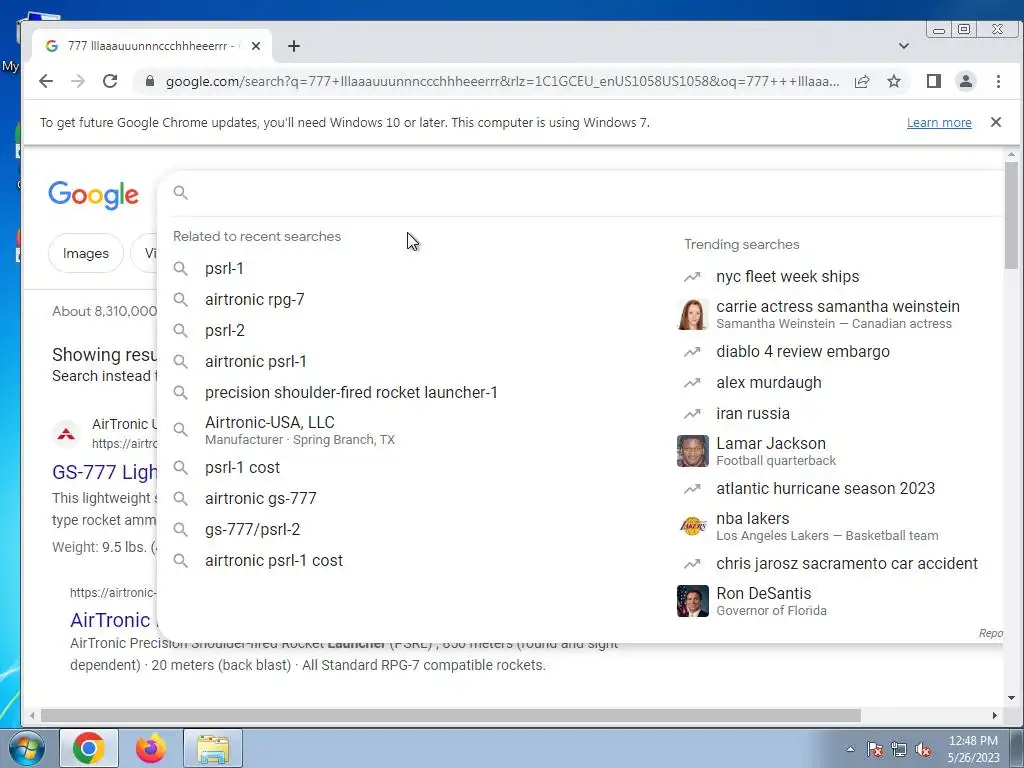
Task: Open the Chrome profile menu
Action: click(x=965, y=81)
